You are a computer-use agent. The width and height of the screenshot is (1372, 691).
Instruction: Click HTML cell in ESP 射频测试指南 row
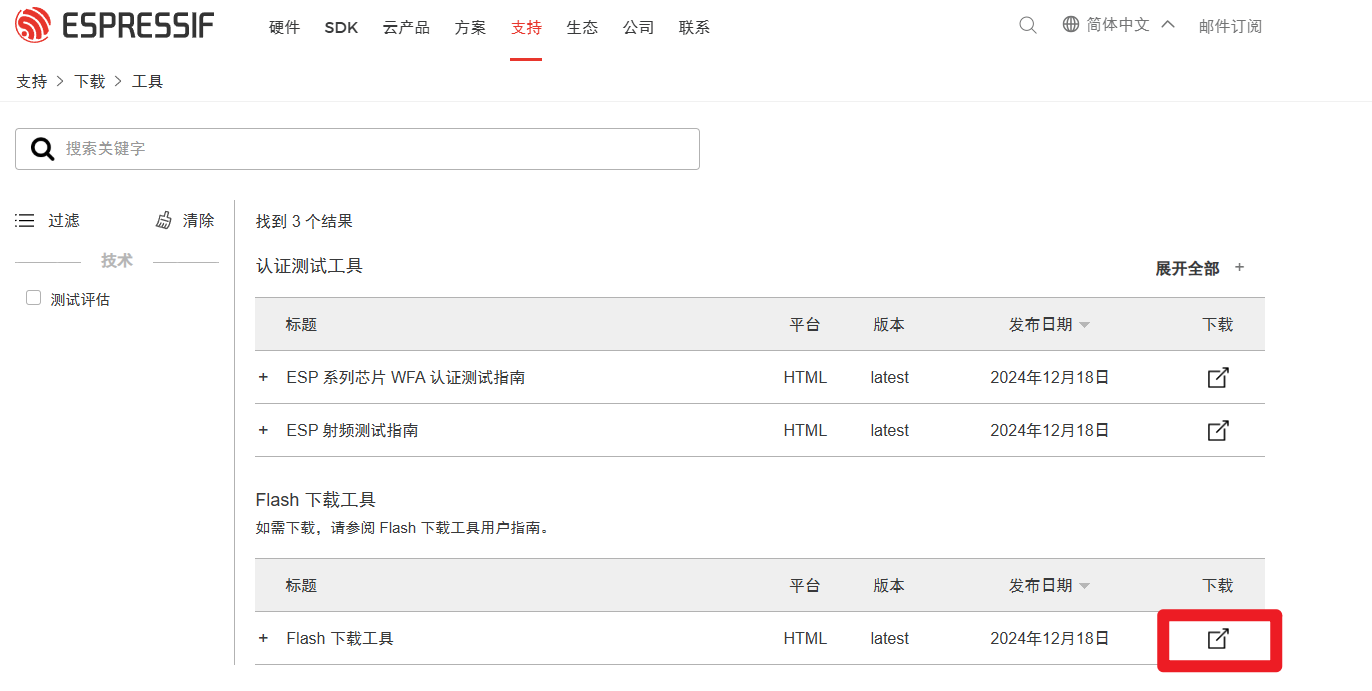(x=805, y=431)
